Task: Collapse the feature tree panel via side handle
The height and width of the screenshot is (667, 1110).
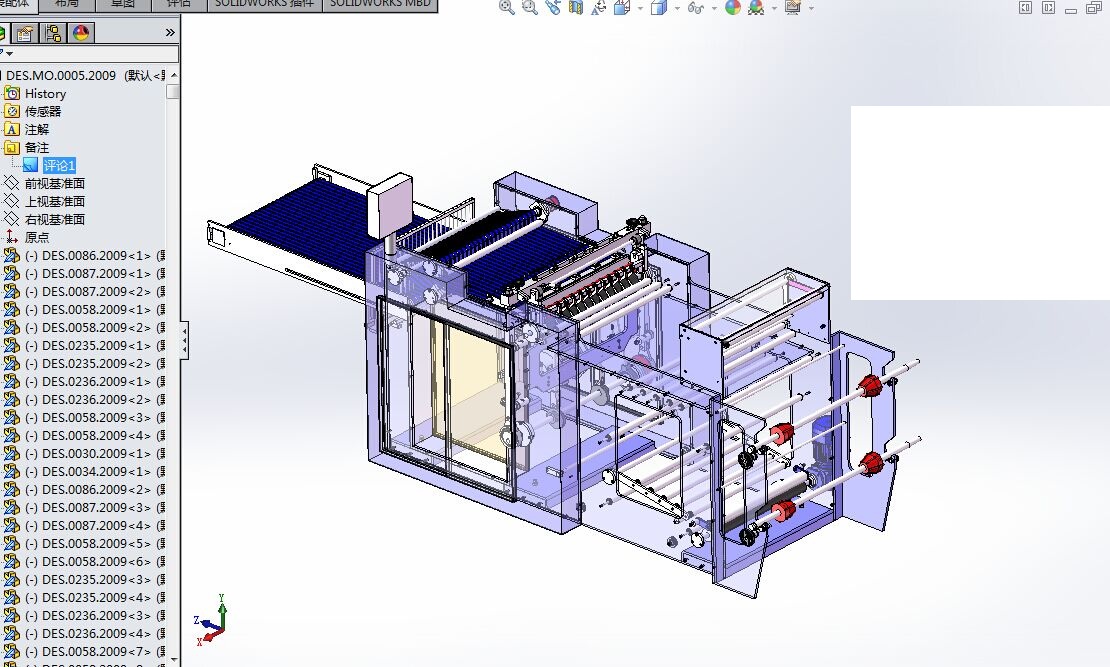Action: tap(184, 340)
